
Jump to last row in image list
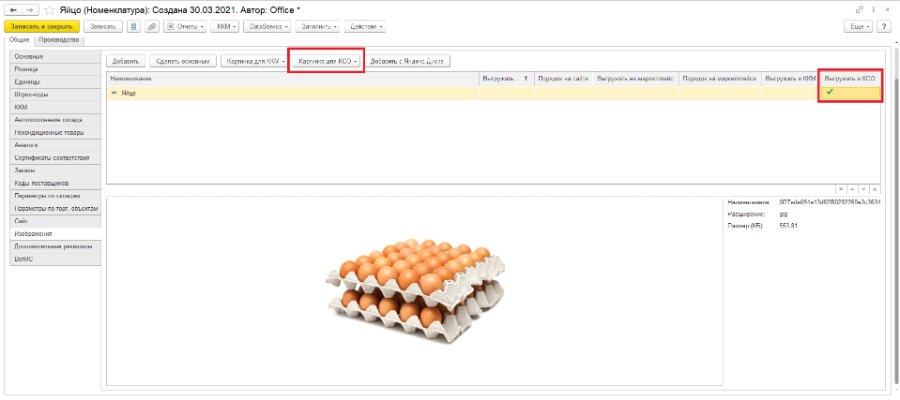(875, 189)
